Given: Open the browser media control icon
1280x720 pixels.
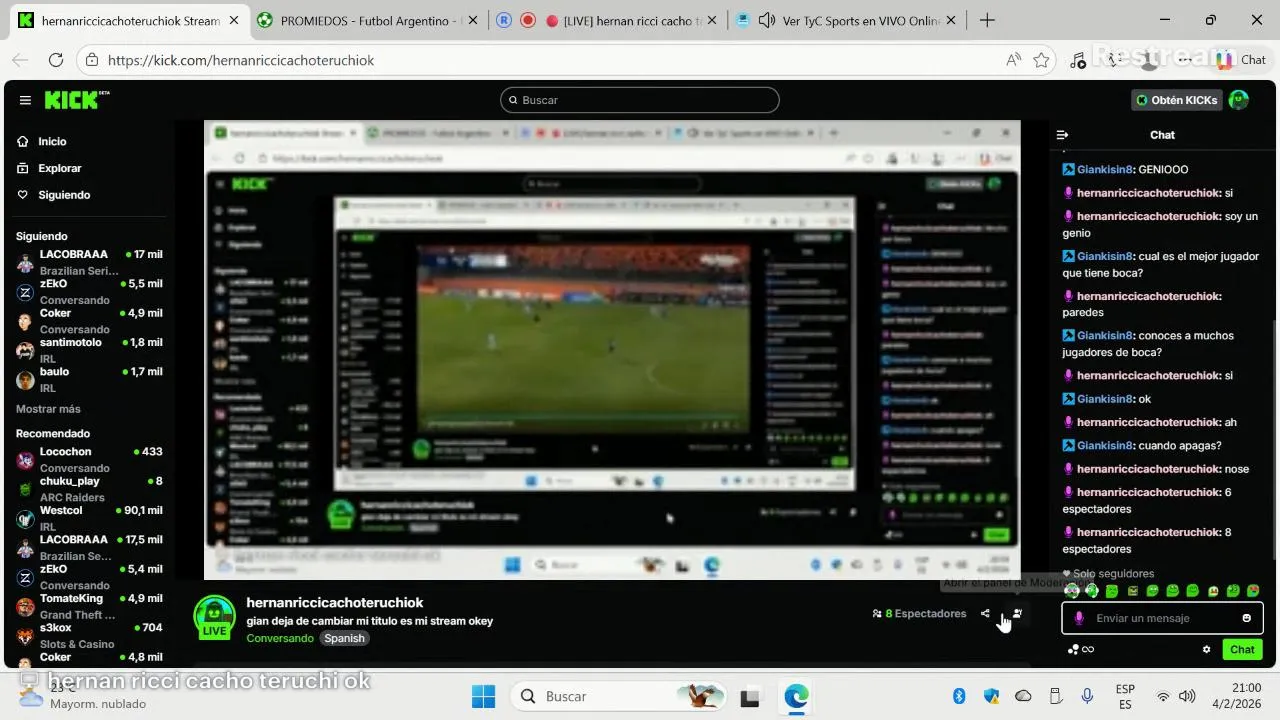Looking at the screenshot, I should pos(1078,60).
